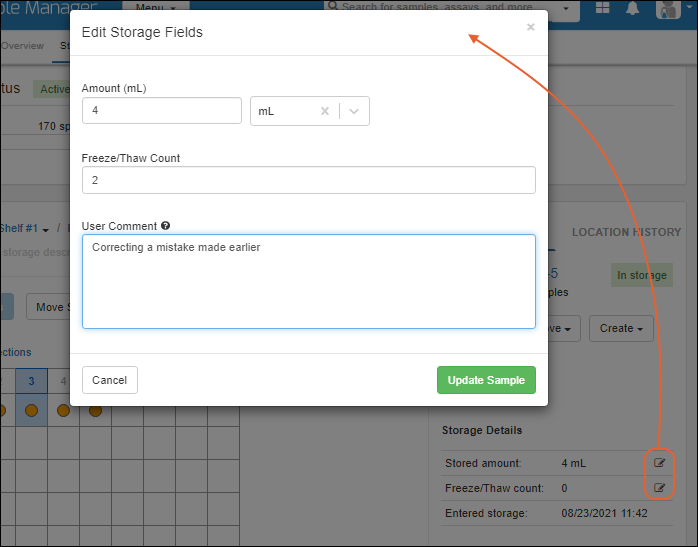
Task: Focus the Freeze/Thaw Count field
Action: (x=308, y=180)
